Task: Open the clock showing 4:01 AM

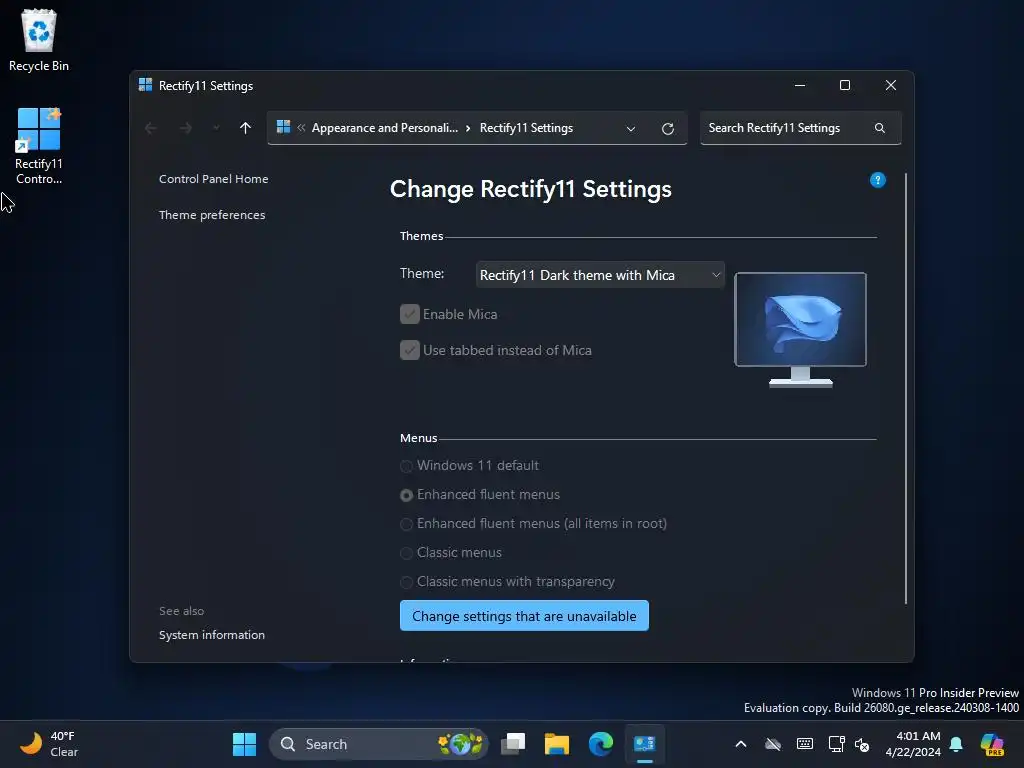Action: coord(912,744)
